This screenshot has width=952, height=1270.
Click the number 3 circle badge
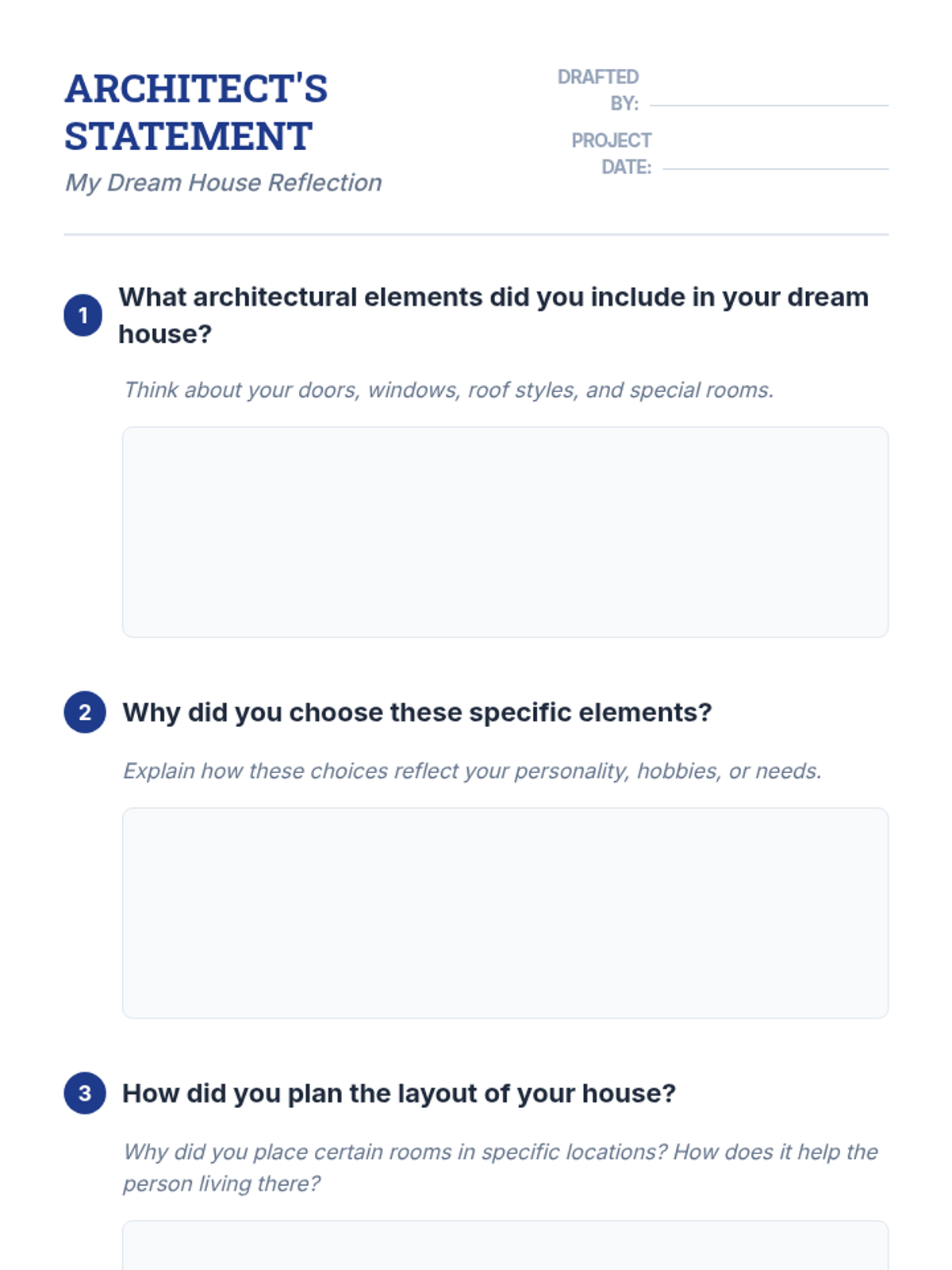click(85, 1093)
